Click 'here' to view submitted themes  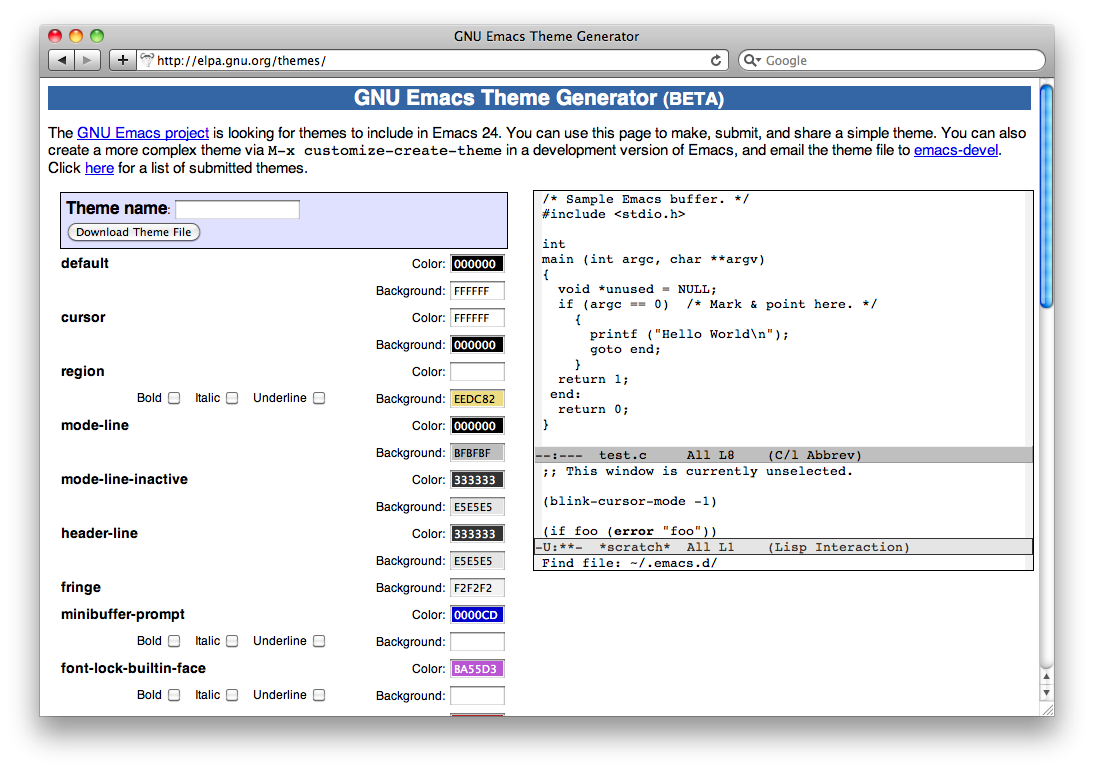tap(99, 168)
